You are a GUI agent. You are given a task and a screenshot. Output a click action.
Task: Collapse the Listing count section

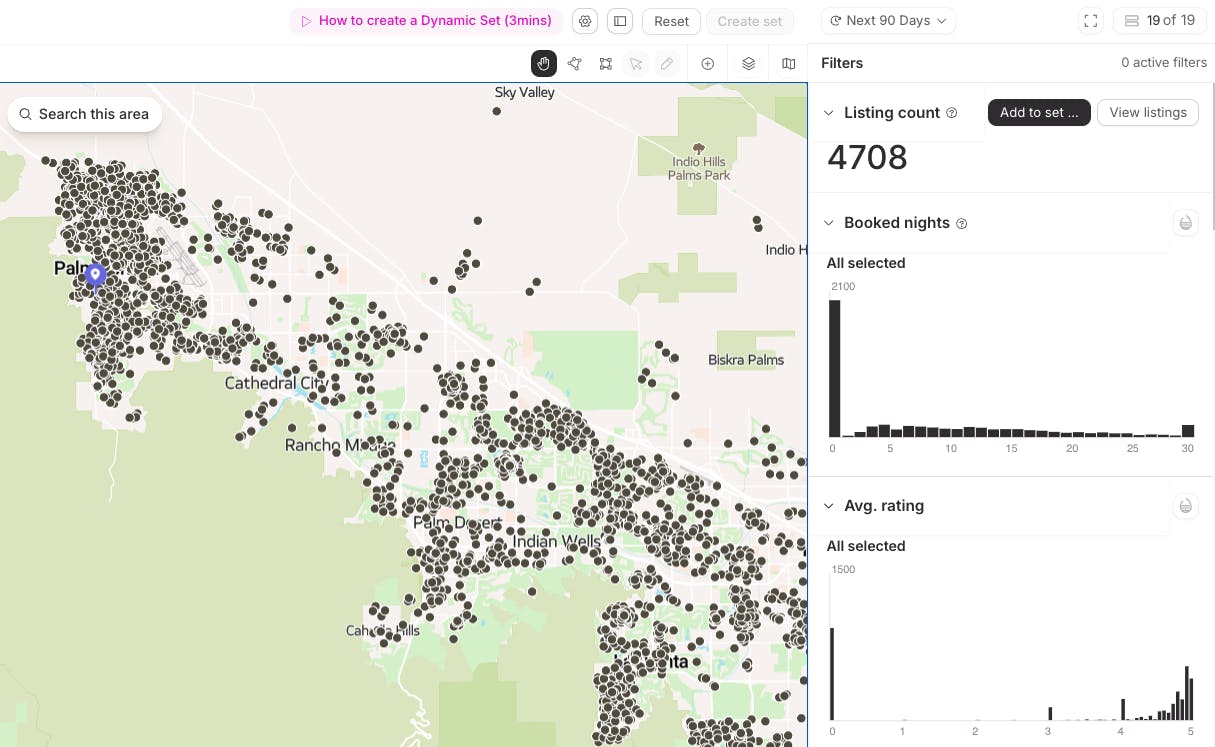coord(828,113)
